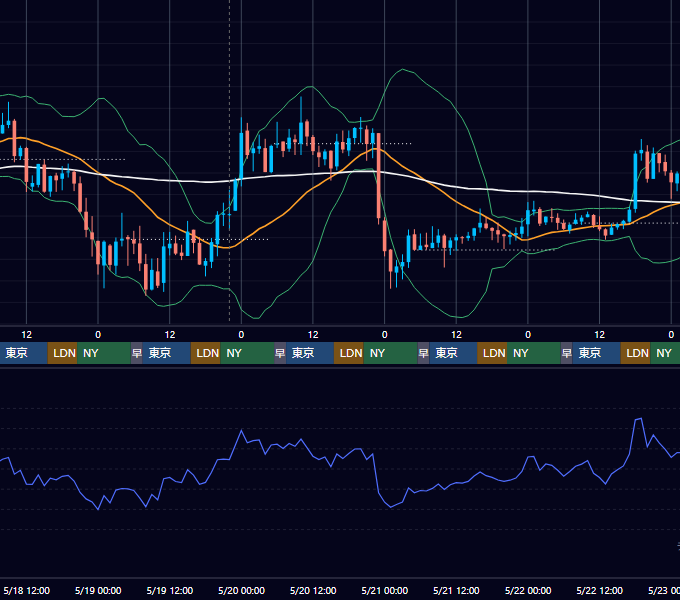Select the 5/22 00:00 time axis label

(x=528, y=590)
